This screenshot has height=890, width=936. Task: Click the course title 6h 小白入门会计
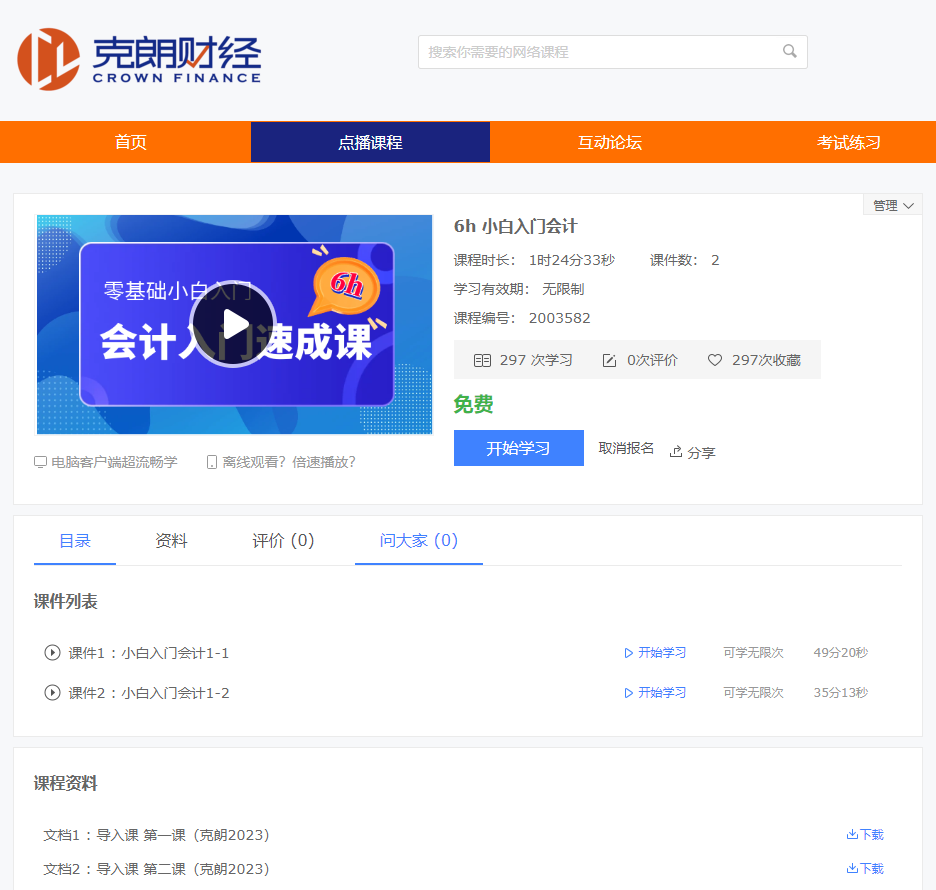515,227
